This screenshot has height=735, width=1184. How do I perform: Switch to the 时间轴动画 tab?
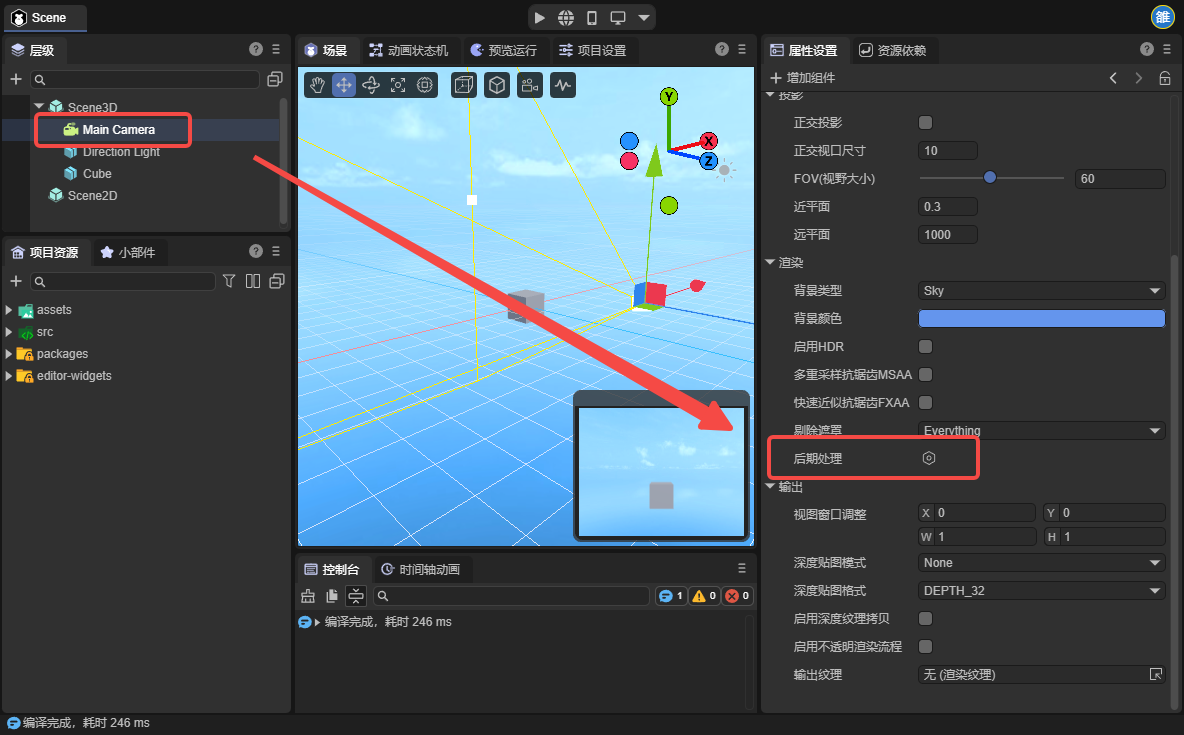click(420, 570)
